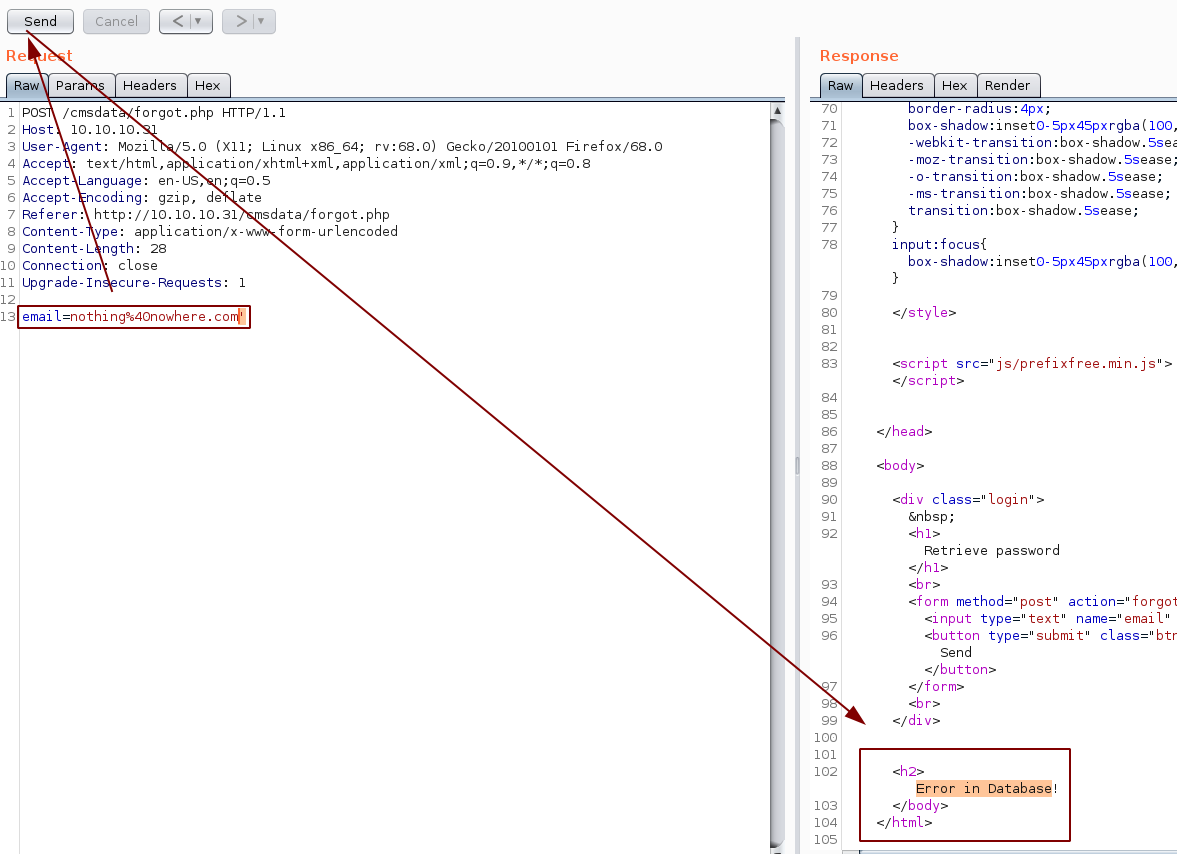Click the 'Retrieve password' text in response
This screenshot has width=1177, height=854.
(x=992, y=551)
